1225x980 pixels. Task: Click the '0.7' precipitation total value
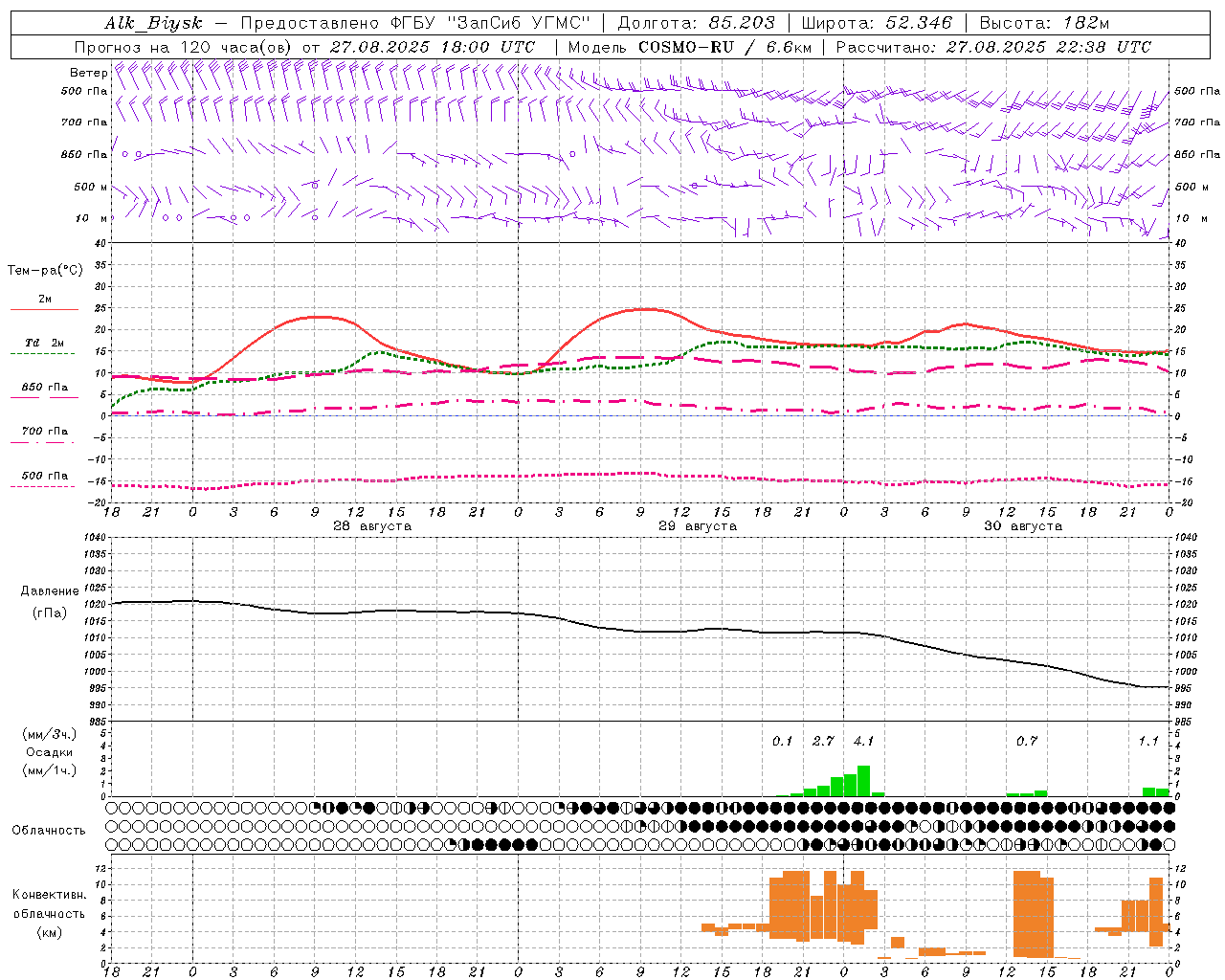[1027, 742]
